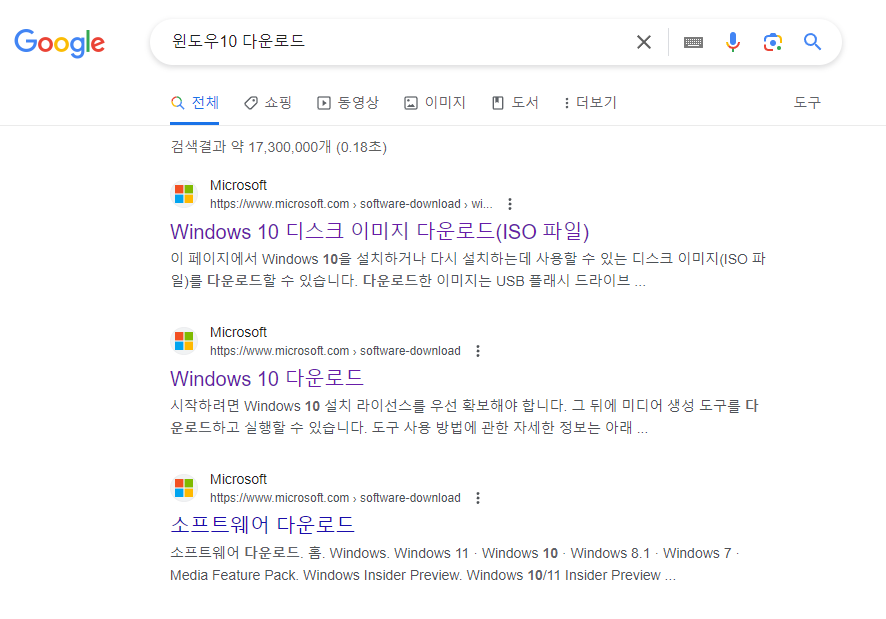Open the on-screen keyboard input tool
The height and width of the screenshot is (619, 886).
pos(693,42)
